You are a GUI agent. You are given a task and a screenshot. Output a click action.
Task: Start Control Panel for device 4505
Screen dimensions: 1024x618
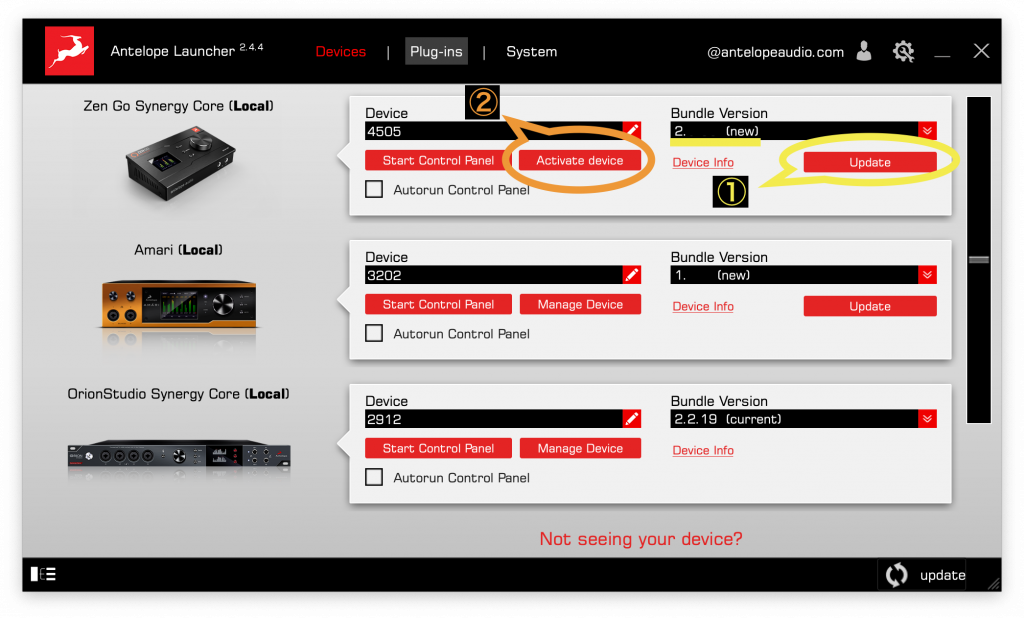pos(438,160)
